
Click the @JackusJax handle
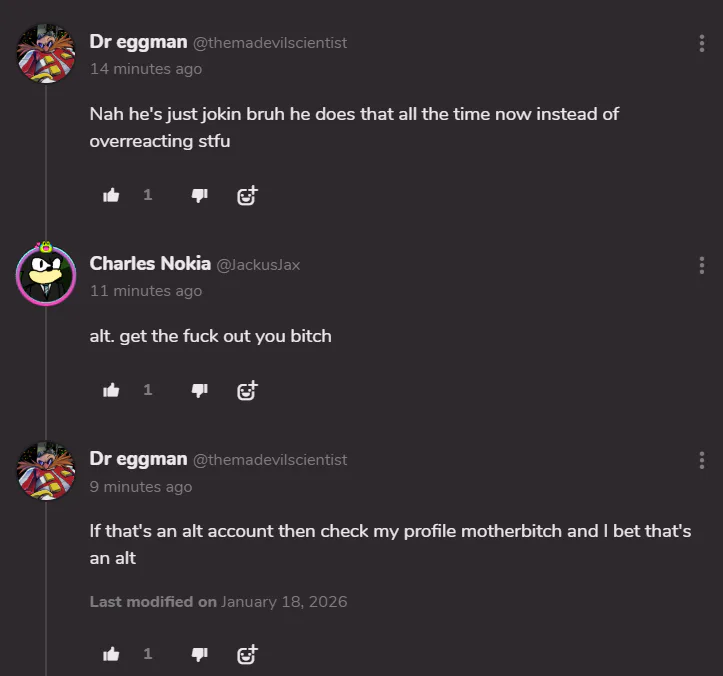coord(258,265)
